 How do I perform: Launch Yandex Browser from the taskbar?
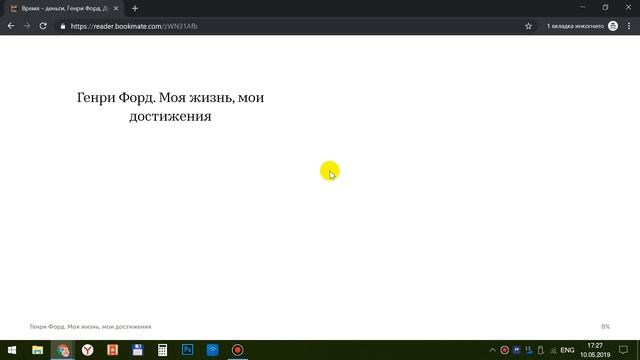click(x=87, y=350)
